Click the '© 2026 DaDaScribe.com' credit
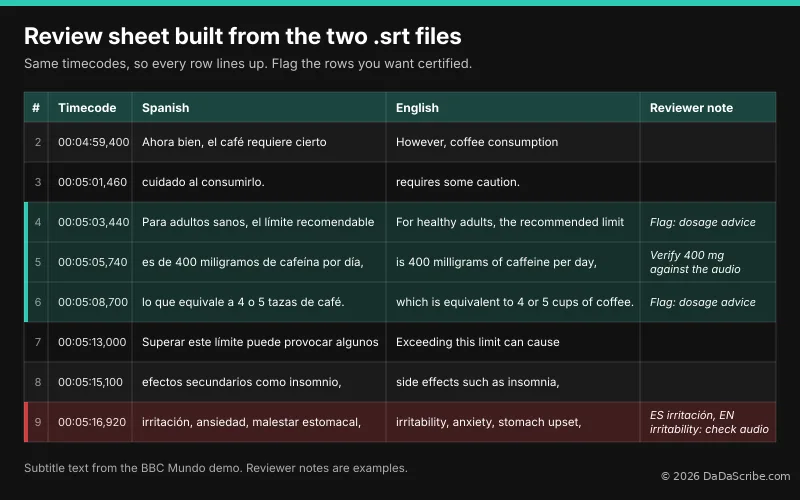The image size is (800, 500). click(x=726, y=476)
